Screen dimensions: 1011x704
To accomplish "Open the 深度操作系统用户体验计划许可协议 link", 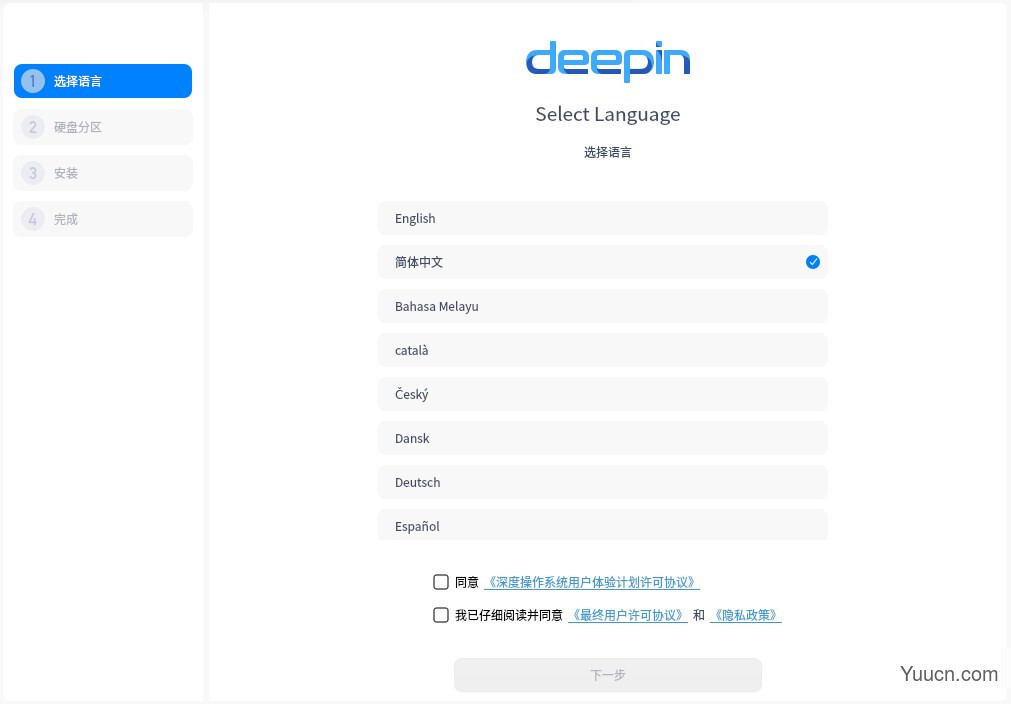I will click(591, 582).
